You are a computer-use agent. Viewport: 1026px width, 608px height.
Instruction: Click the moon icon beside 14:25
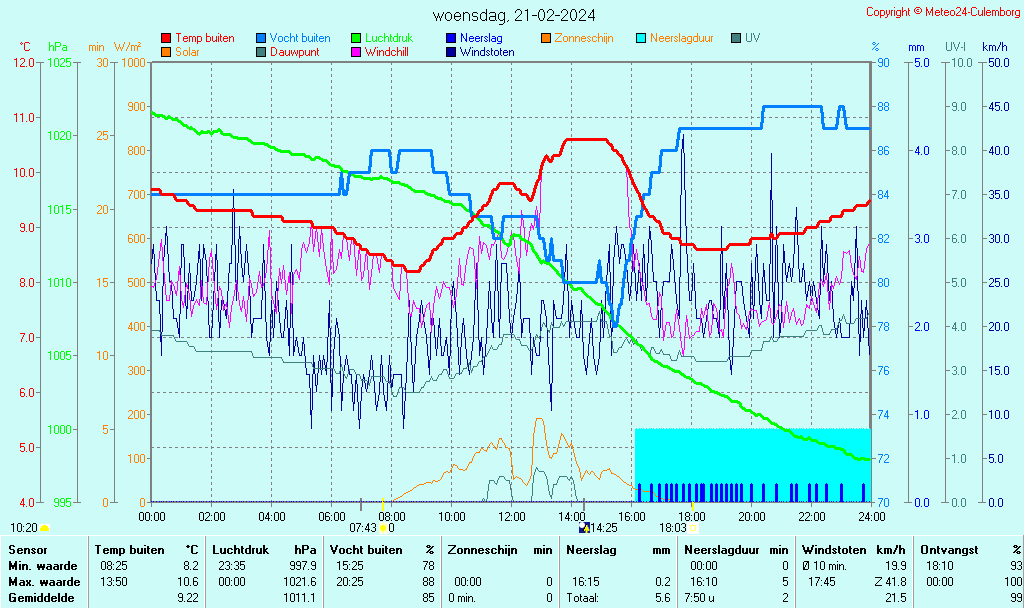tap(584, 527)
